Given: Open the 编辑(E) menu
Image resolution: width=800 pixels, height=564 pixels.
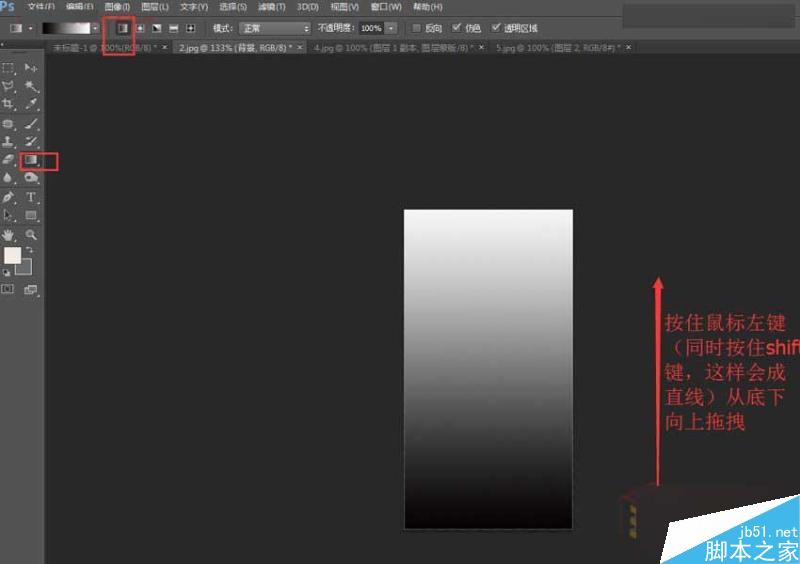Looking at the screenshot, I should [x=80, y=7].
